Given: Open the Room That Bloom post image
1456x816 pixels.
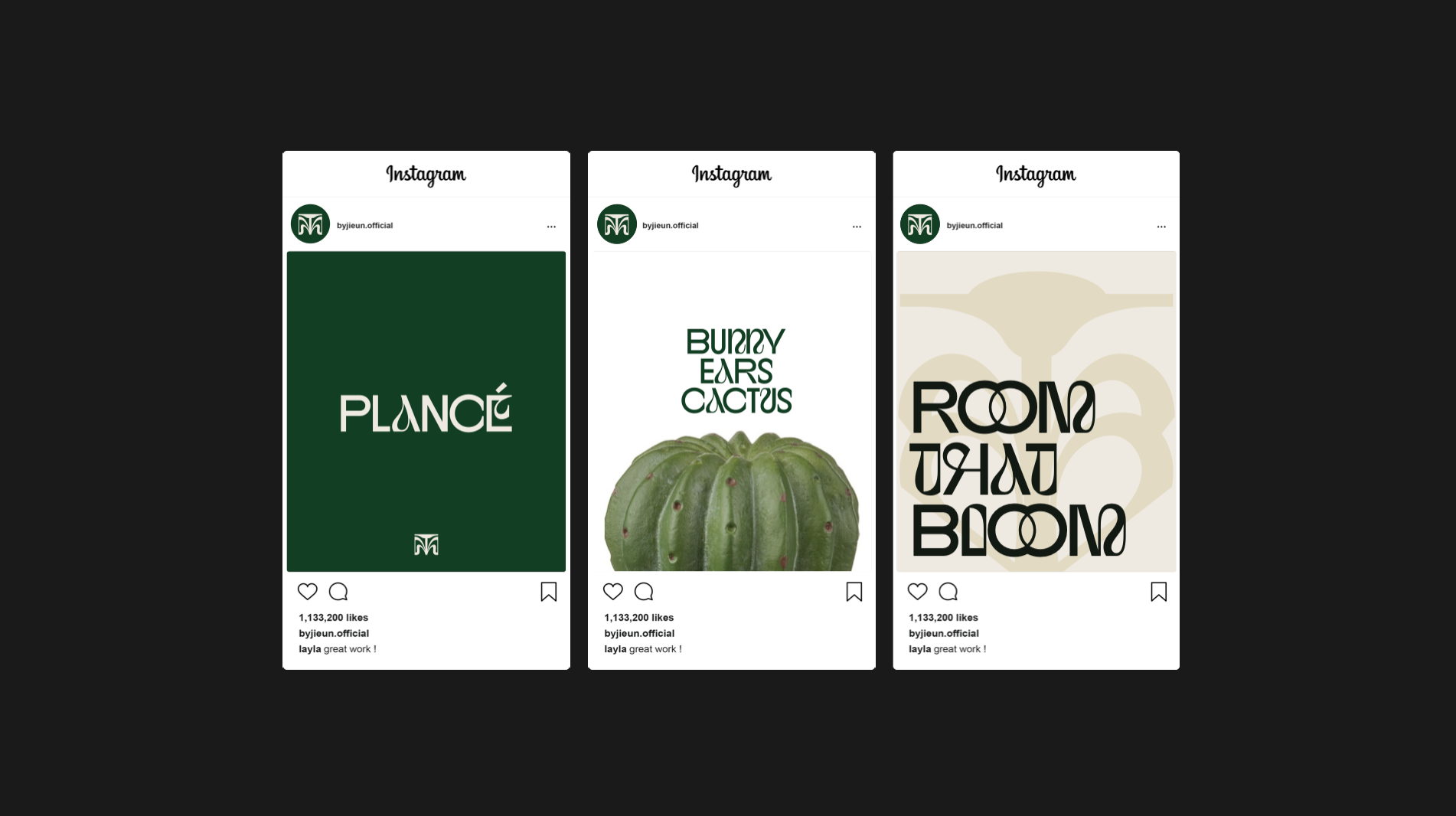Looking at the screenshot, I should [x=1036, y=412].
